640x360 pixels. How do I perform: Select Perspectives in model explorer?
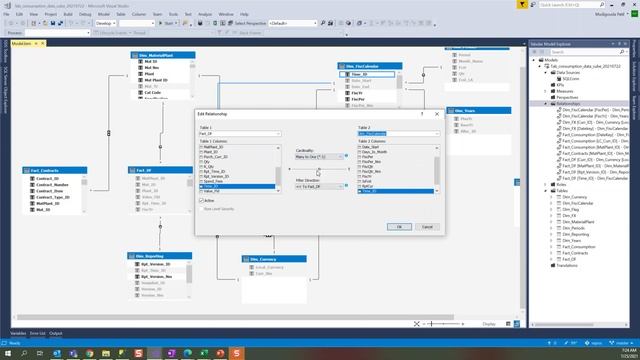tap(567, 97)
